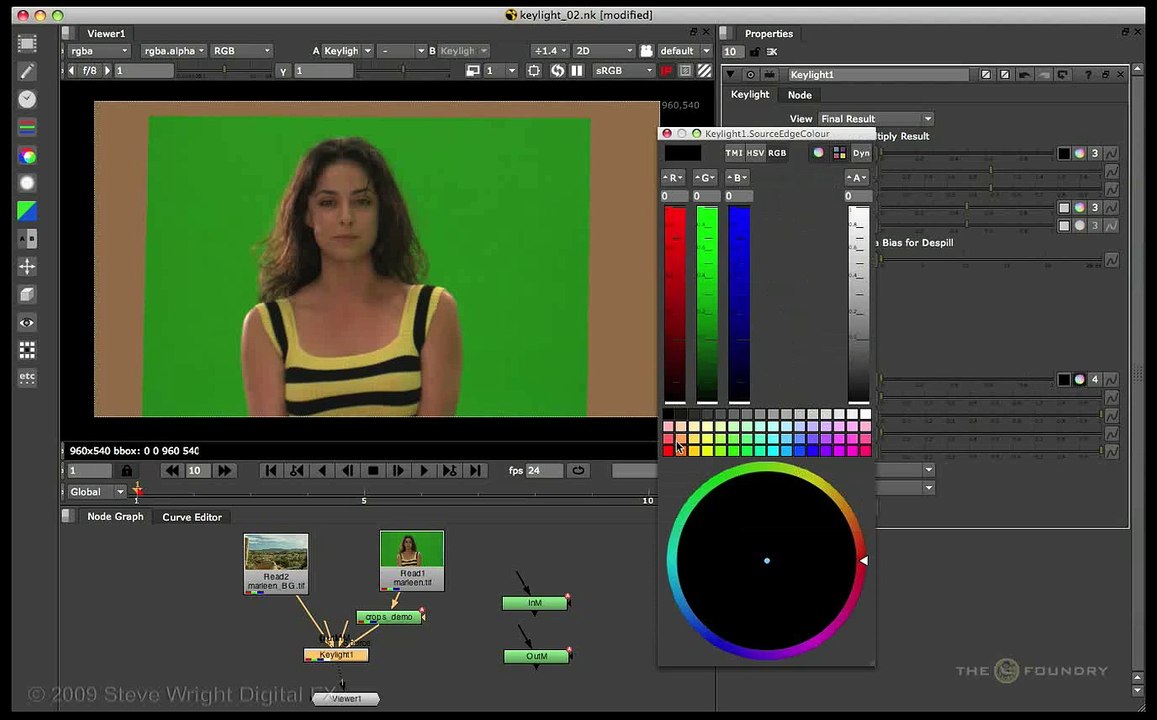
Task: Toggle the proxy mode icon in viewer
Action: pyautogui.click(x=473, y=71)
